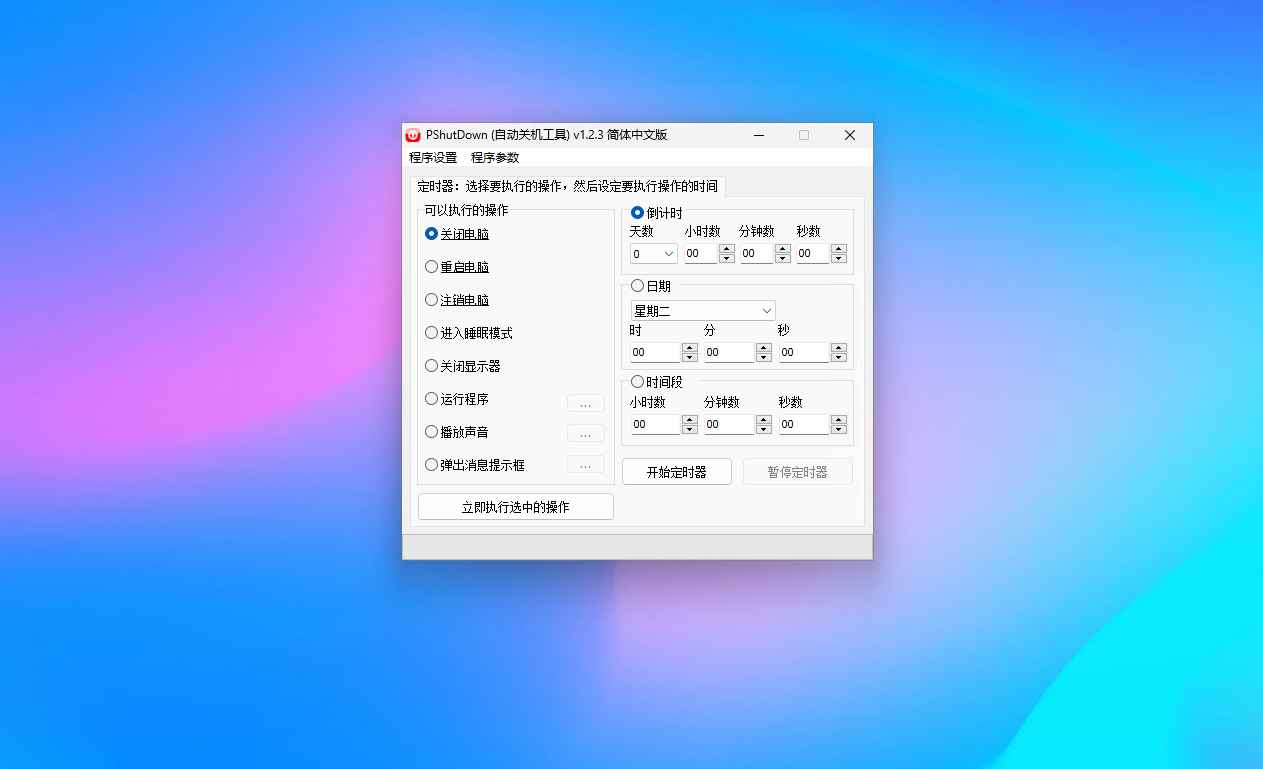Select the 倒计时 countdown mode
1263x769 pixels.
(637, 213)
